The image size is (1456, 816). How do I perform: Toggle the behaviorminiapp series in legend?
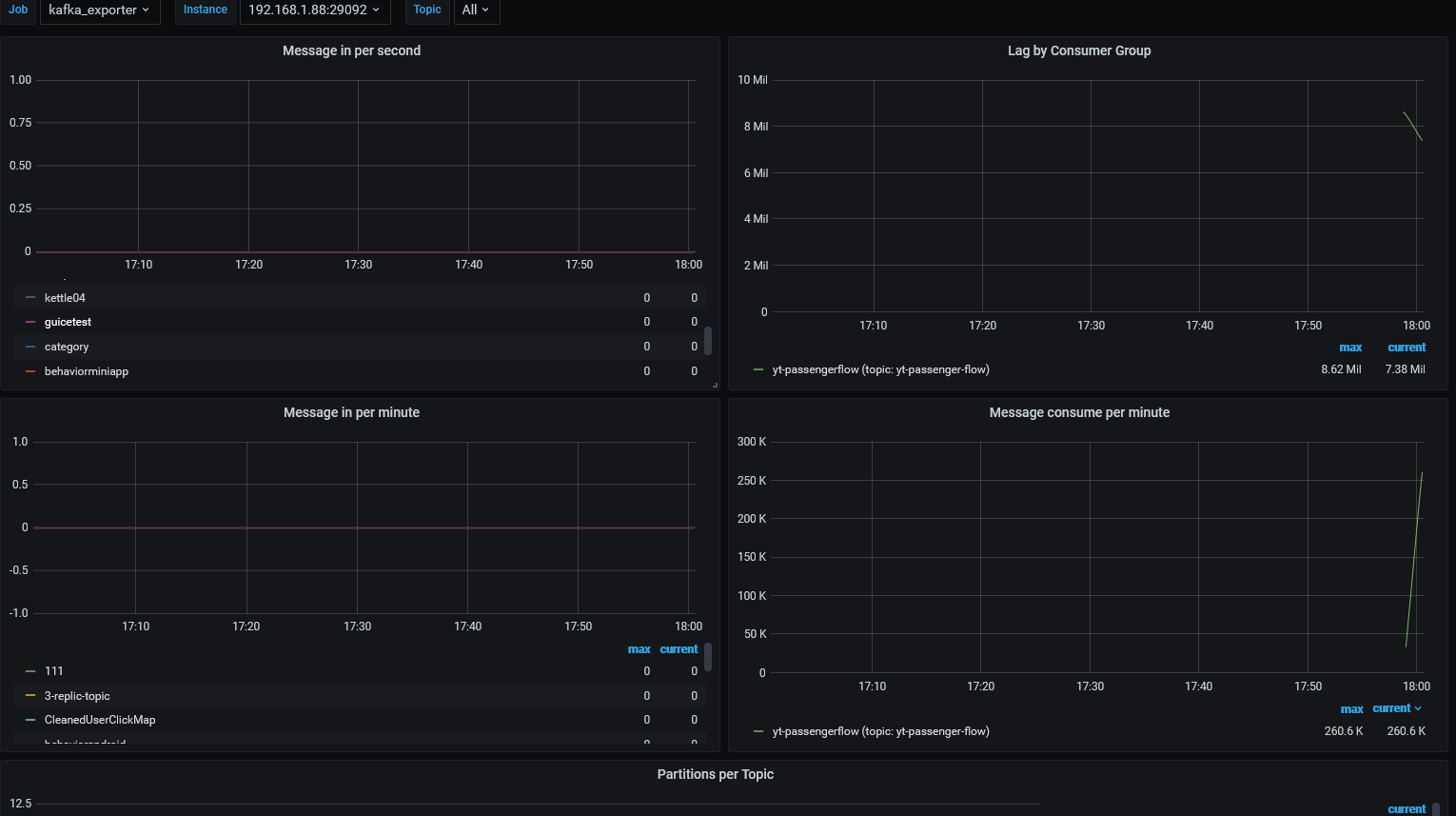click(x=87, y=372)
